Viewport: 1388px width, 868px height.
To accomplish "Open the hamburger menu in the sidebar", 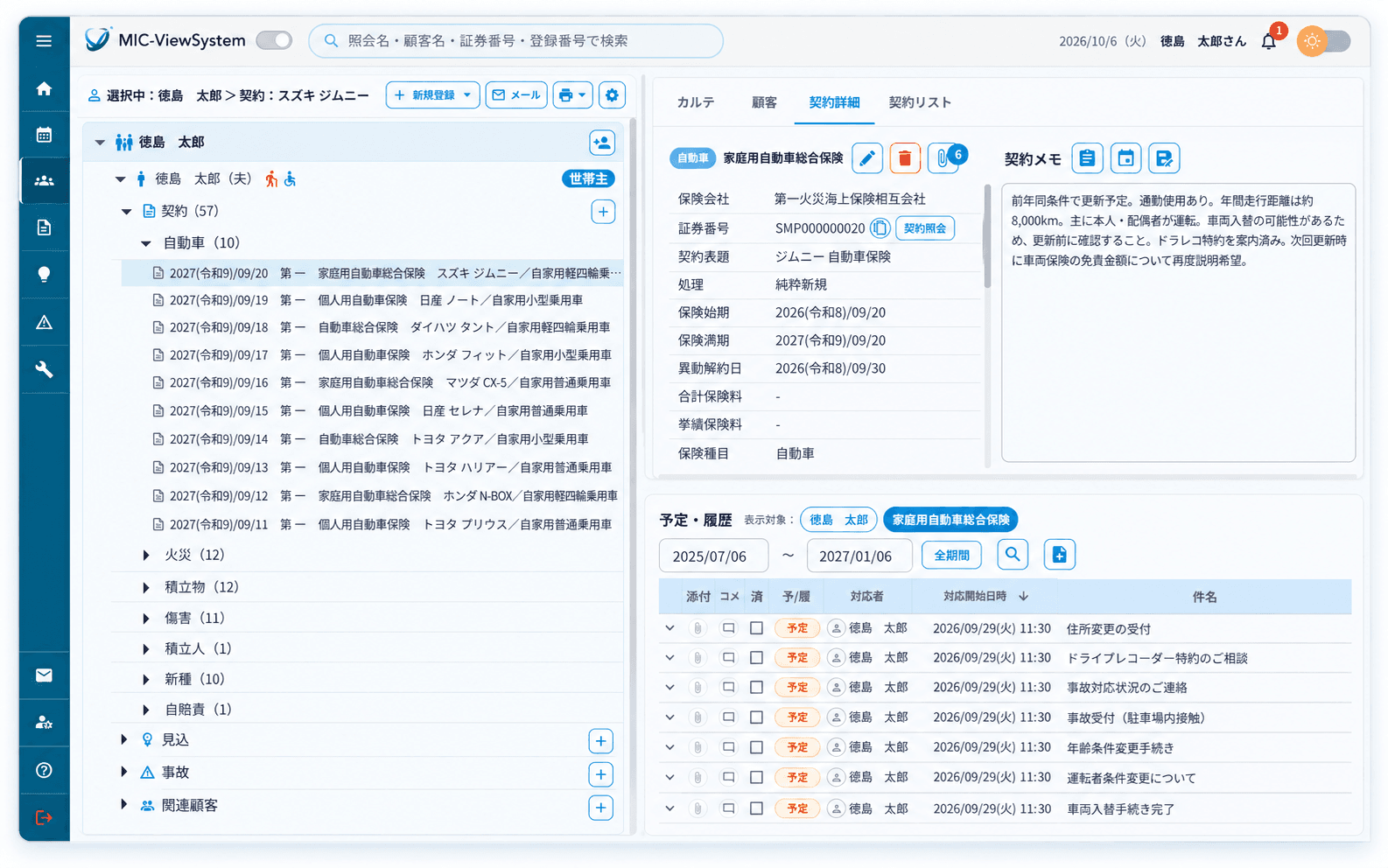I will pos(44,41).
